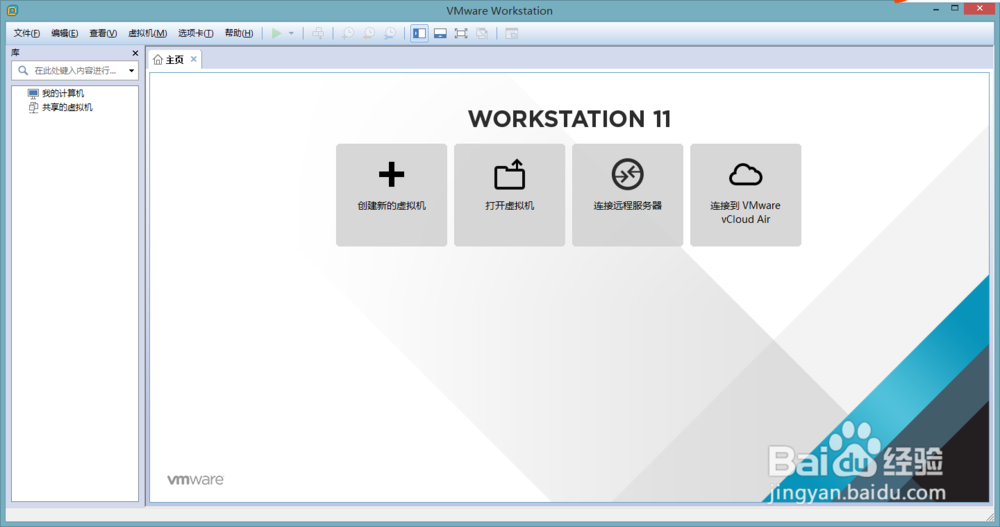Viewport: 1000px width, 527px height.
Task: Click the 打开虚拟机 tile
Action: (510, 195)
